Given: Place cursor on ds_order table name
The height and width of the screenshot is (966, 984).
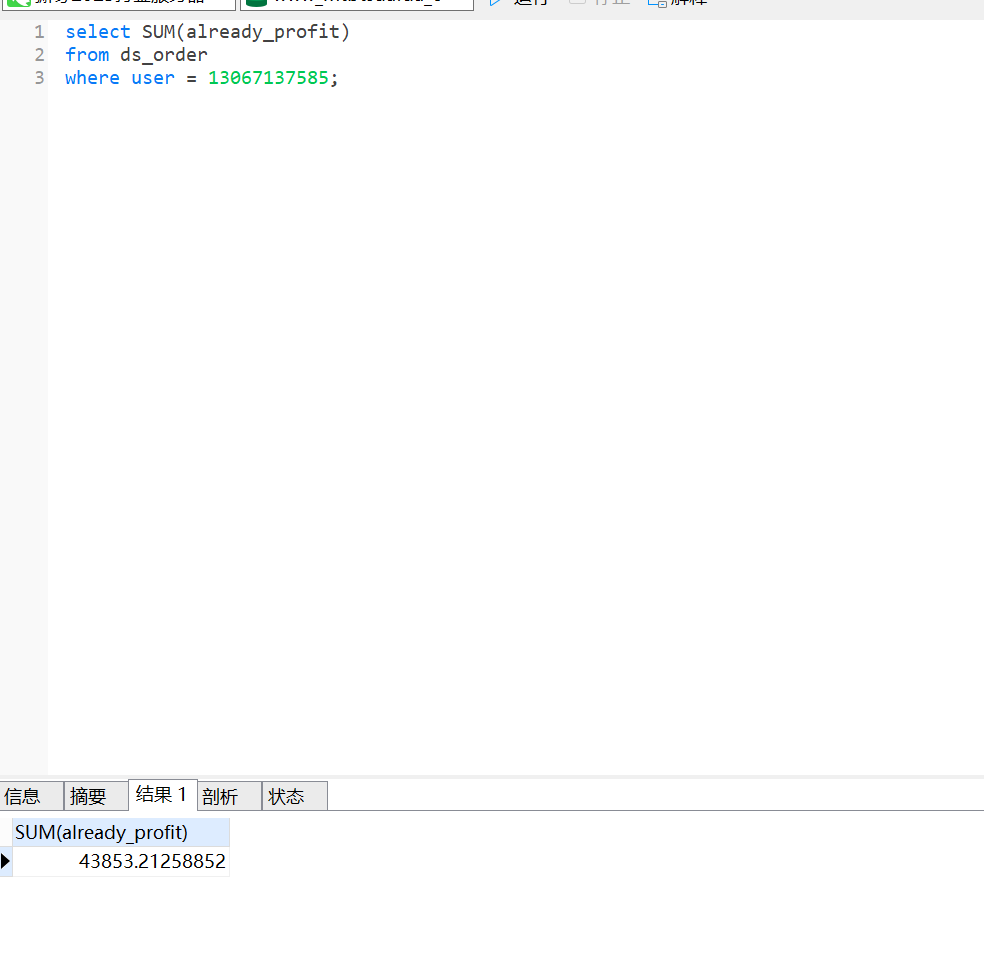Looking at the screenshot, I should coord(164,55).
